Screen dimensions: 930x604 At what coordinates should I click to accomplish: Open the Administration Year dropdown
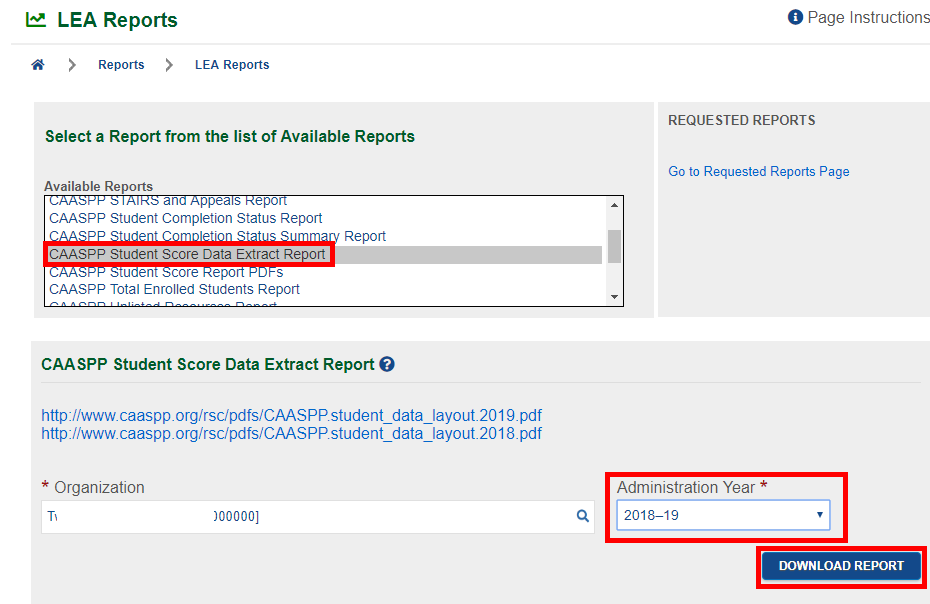coord(723,515)
